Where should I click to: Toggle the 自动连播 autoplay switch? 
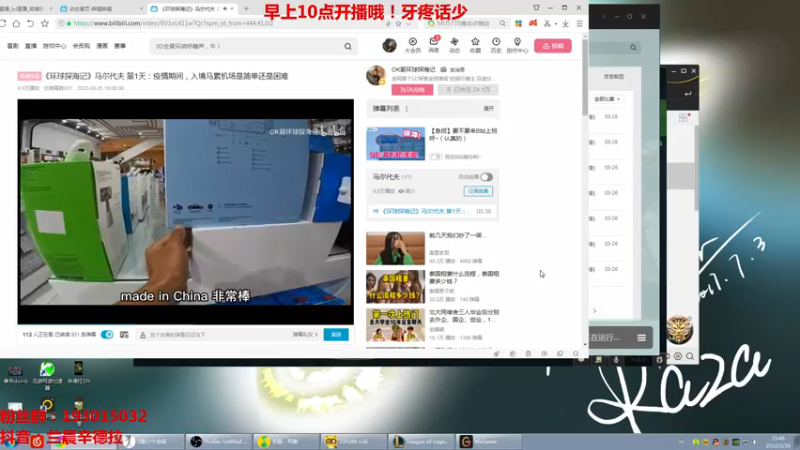pos(486,177)
